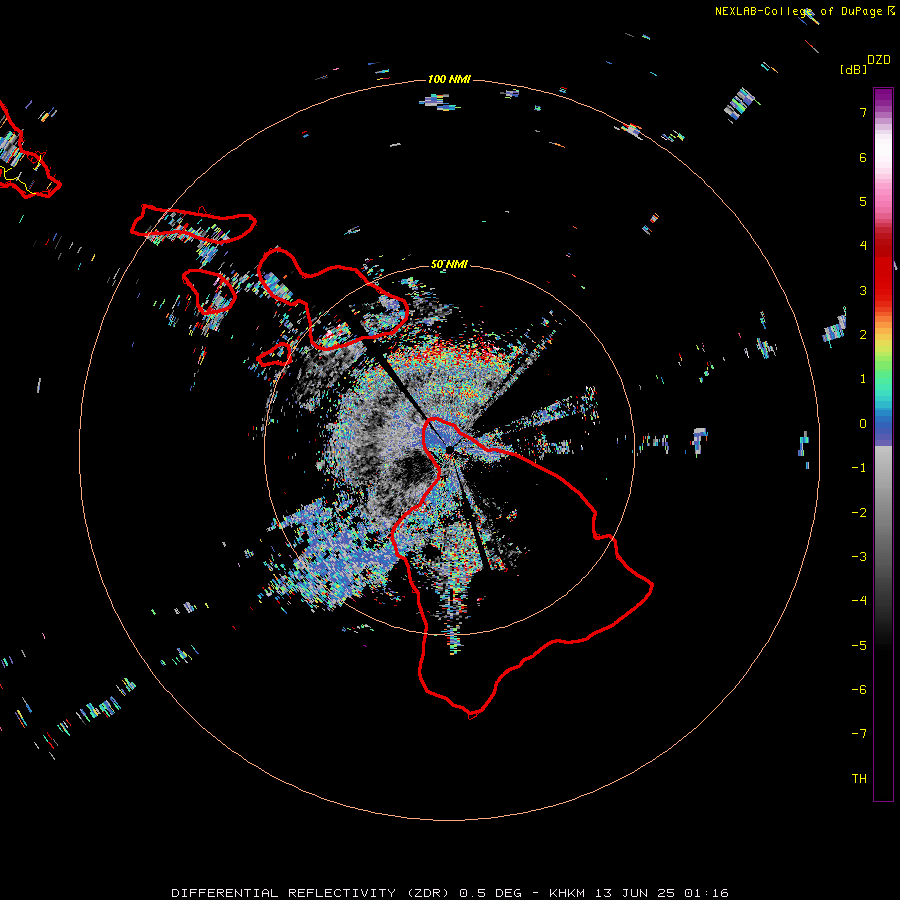Click the -3 value on the color scale

pyautogui.click(x=859, y=557)
